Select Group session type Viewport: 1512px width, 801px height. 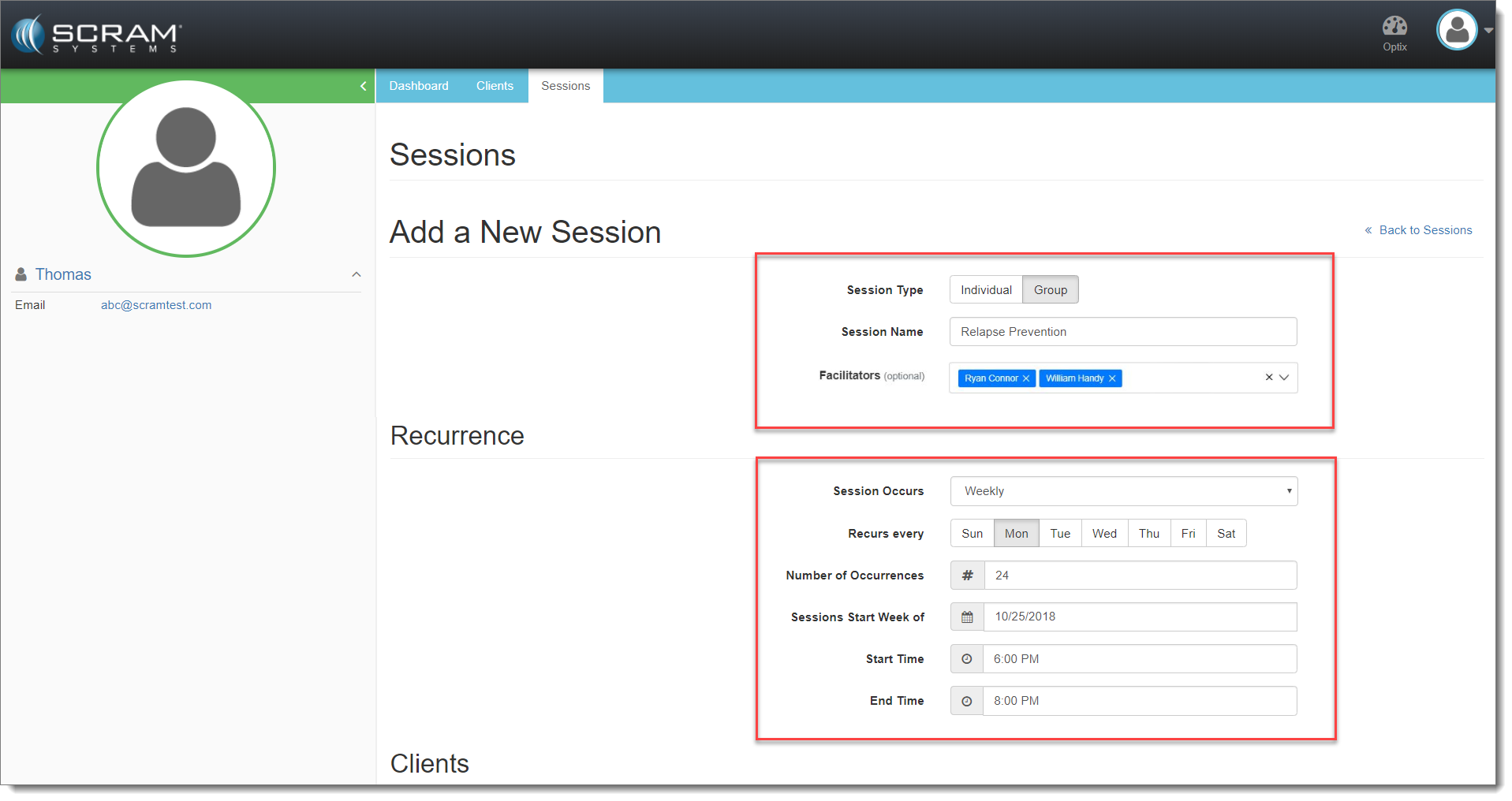tap(1050, 290)
